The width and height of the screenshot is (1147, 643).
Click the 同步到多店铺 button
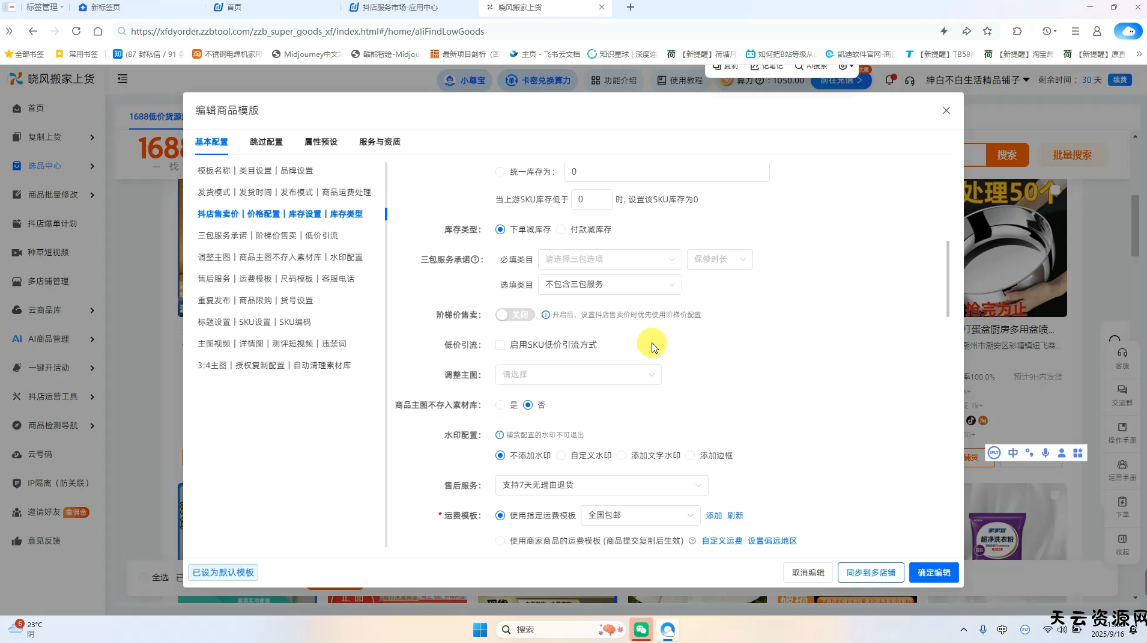point(870,573)
